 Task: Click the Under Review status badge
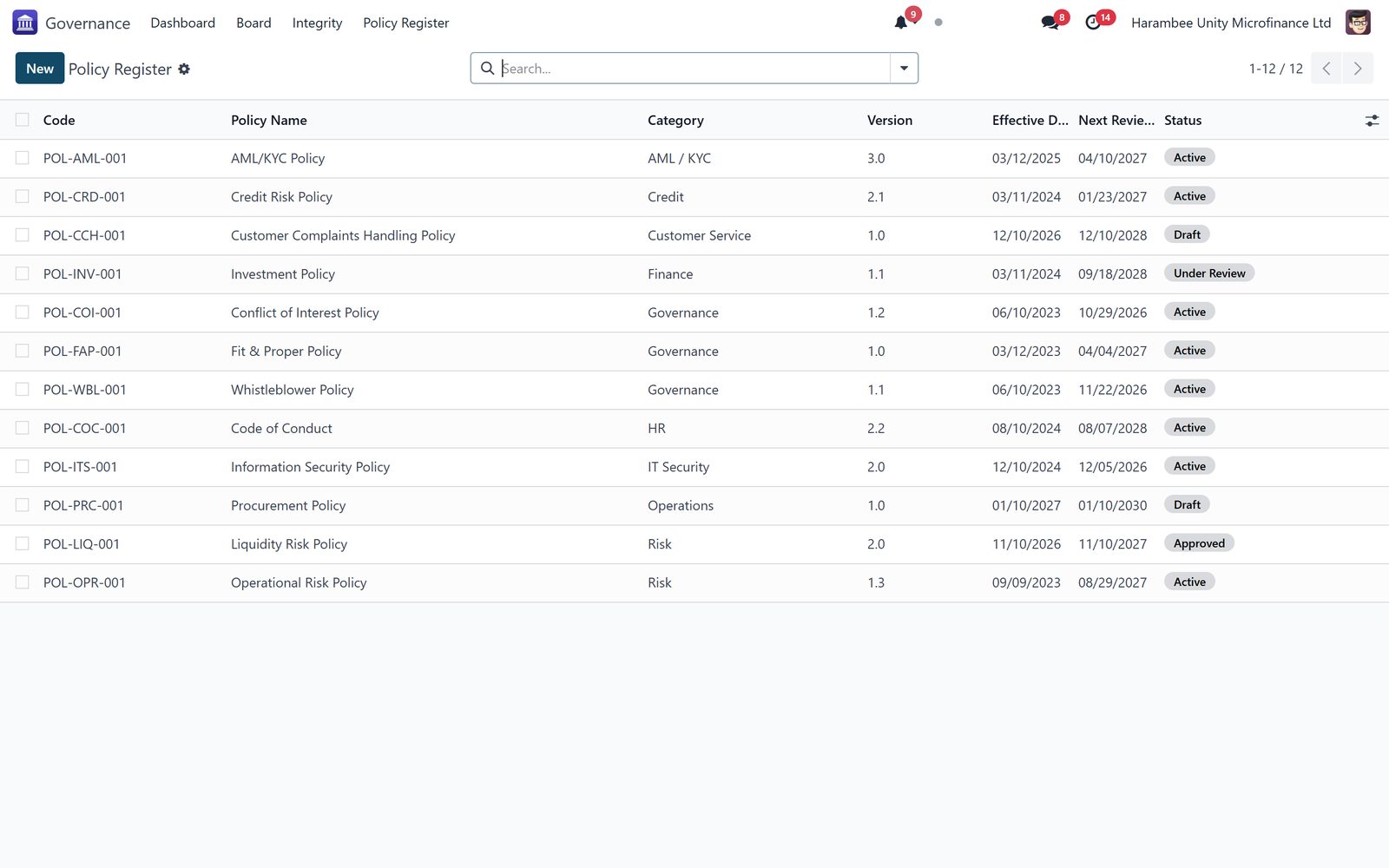pos(1209,273)
